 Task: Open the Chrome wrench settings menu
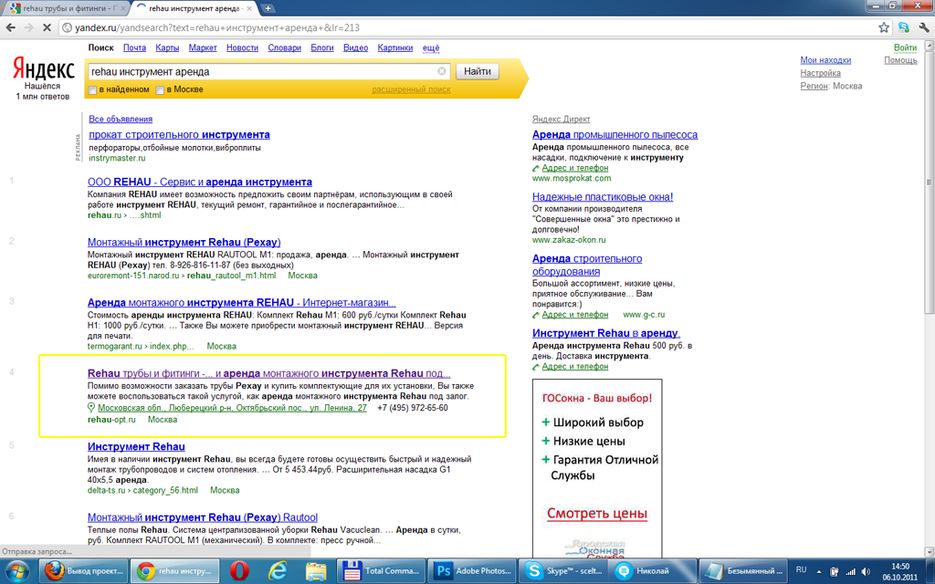(x=921, y=27)
